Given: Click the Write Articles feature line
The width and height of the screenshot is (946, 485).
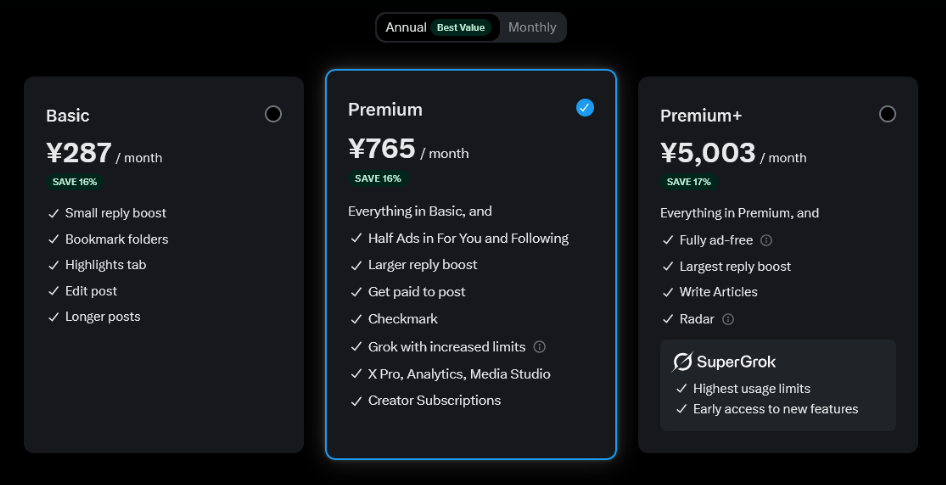Looking at the screenshot, I should click(x=718, y=292).
